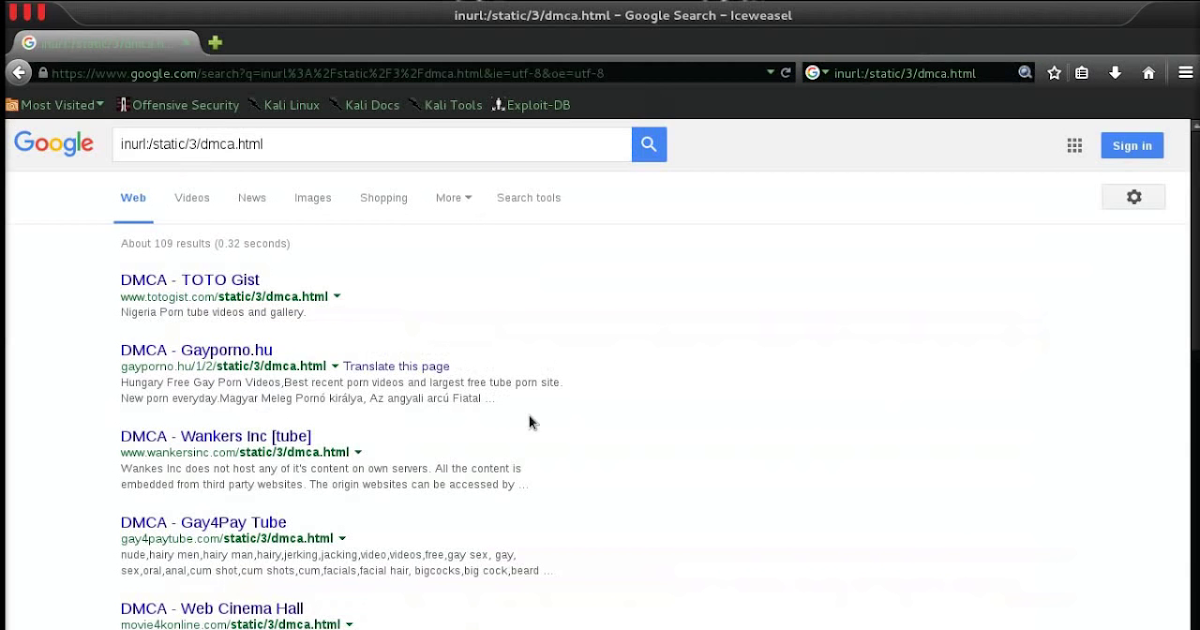The width and height of the screenshot is (1200, 630).
Task: Bookmark this page with star icon
Action: 1054,73
